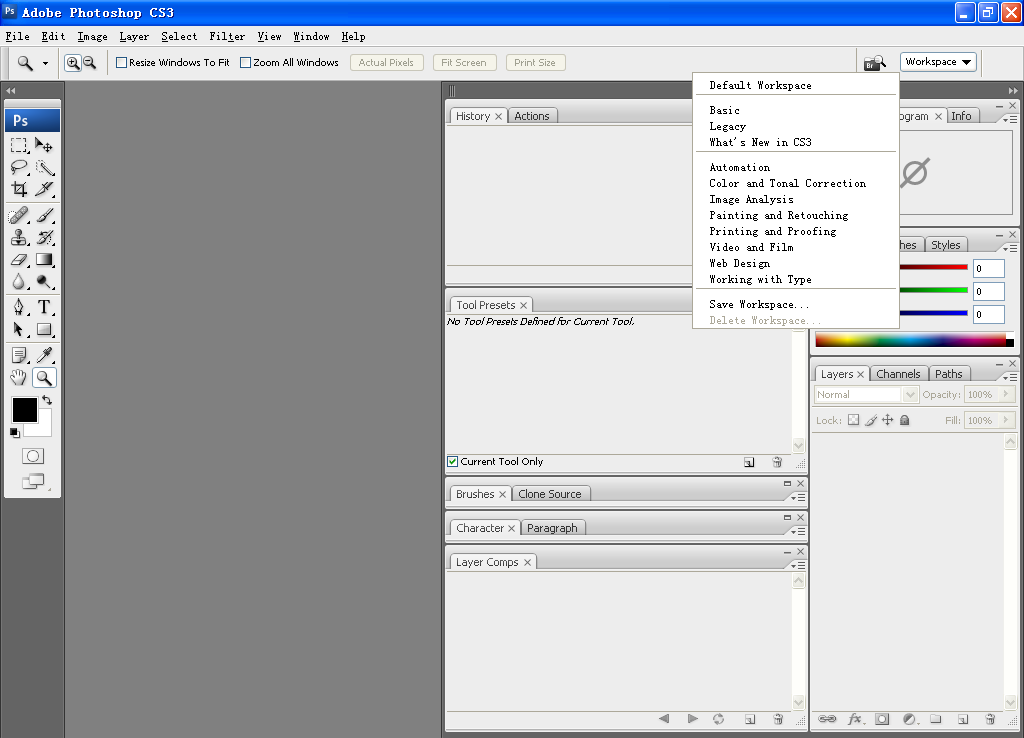Select the Lasso tool
Image resolution: width=1024 pixels, height=738 pixels.
(19, 167)
